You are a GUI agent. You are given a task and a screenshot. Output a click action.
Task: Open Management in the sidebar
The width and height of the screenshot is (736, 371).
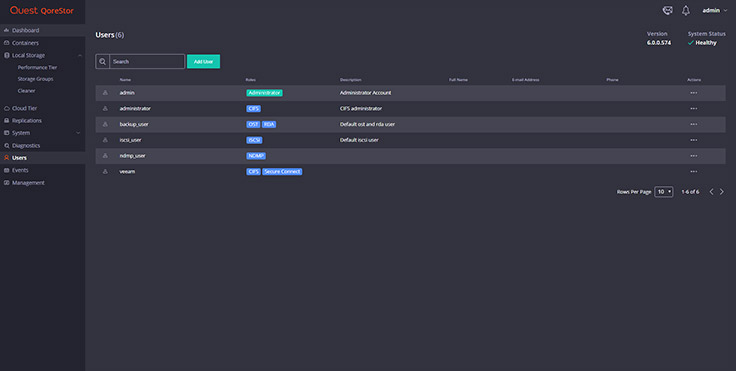(x=43, y=183)
